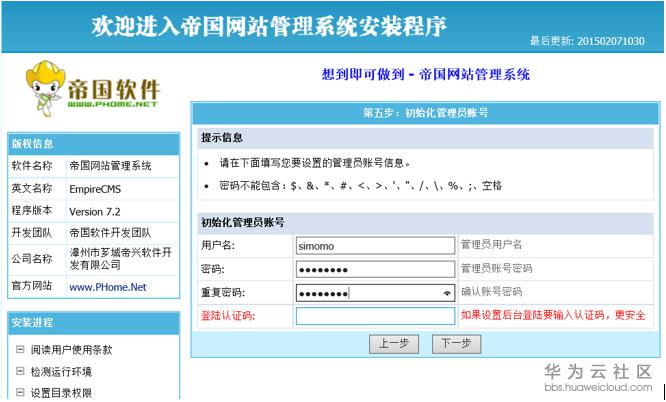Click box icon beside 检测运行环境

(20, 371)
